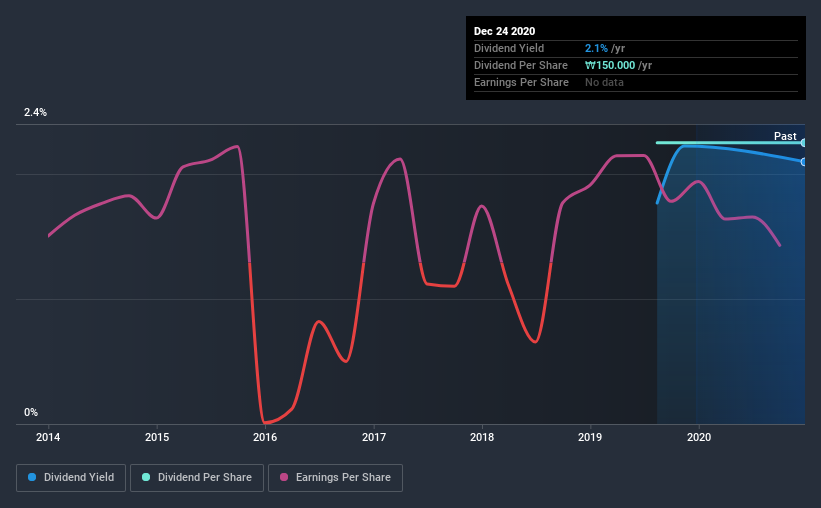This screenshot has width=821, height=508.
Task: Toggle the Earnings Per Share legend item
Action: click(336, 478)
